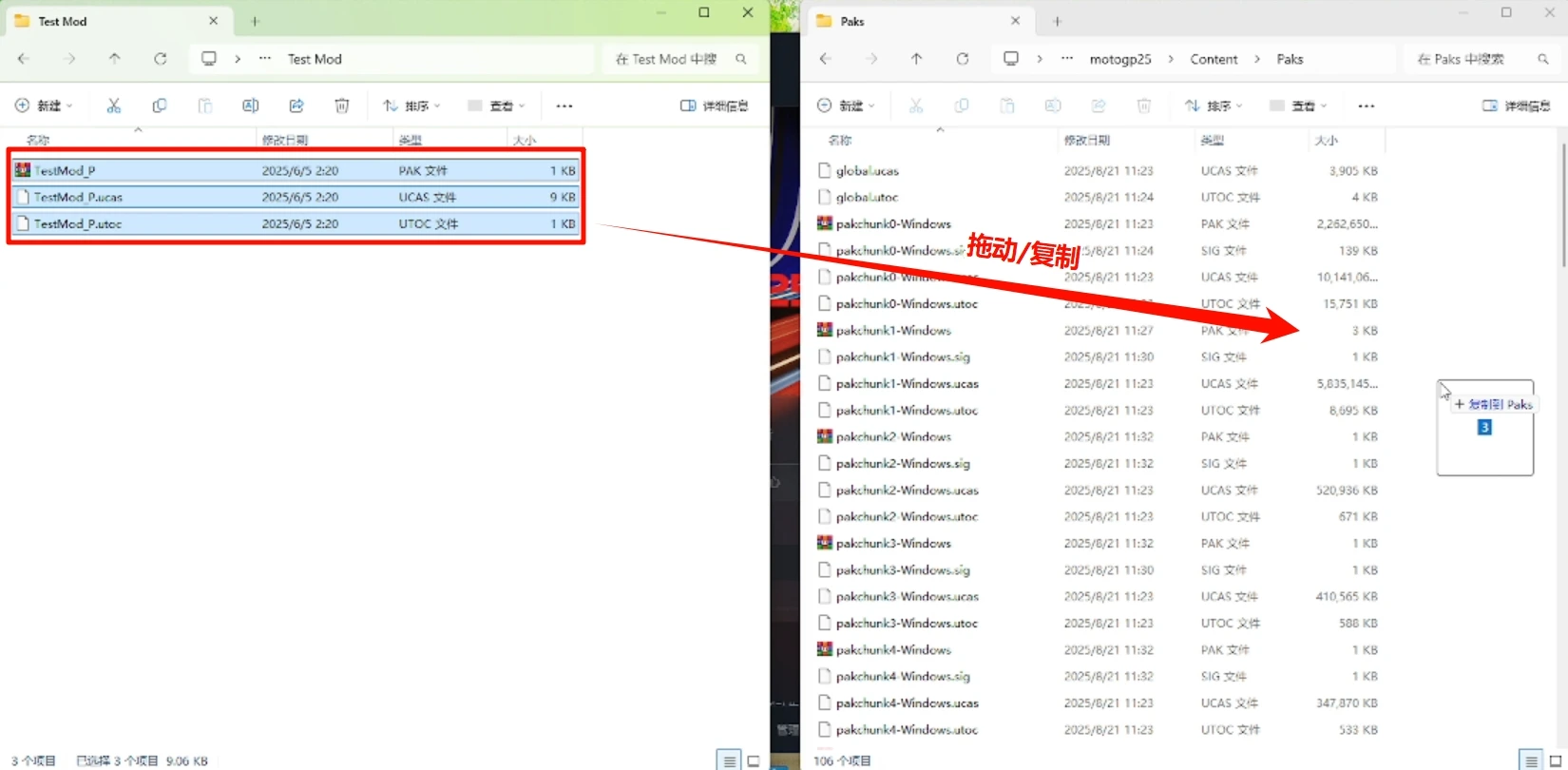Click the Copy icon in Test Mod window
The image size is (1568, 770).
(160, 106)
